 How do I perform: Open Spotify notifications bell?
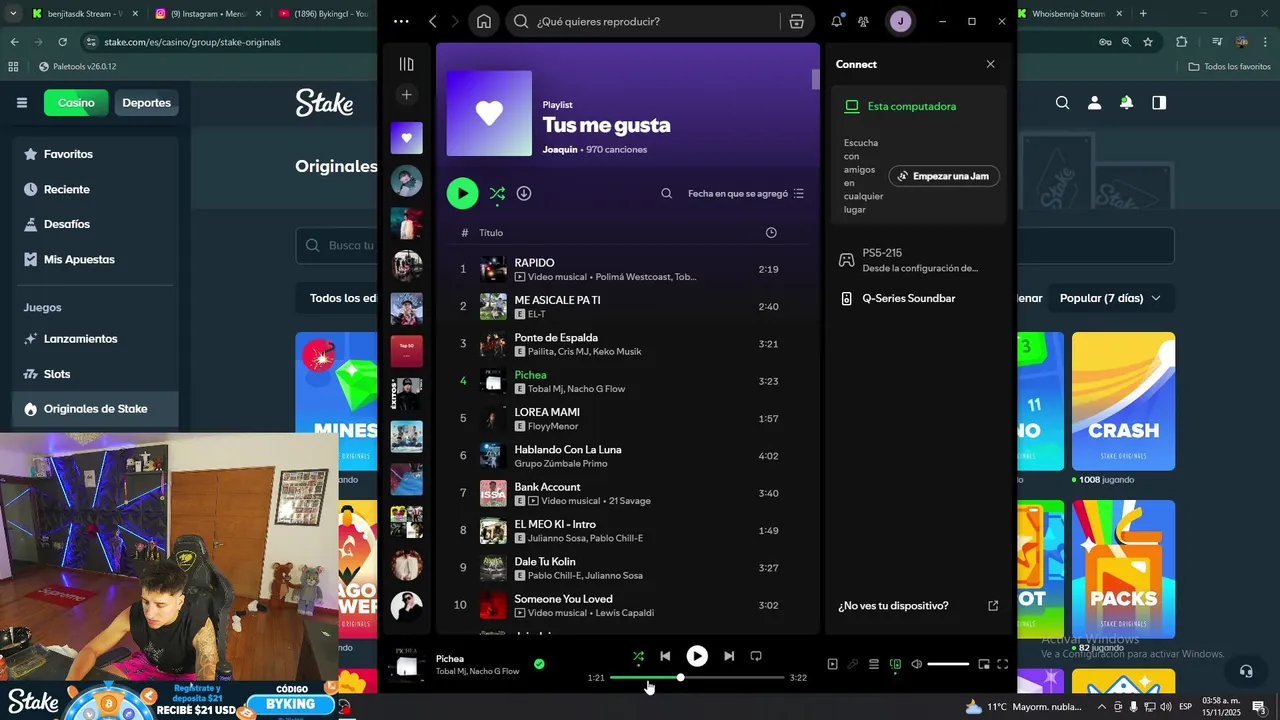coord(836,21)
